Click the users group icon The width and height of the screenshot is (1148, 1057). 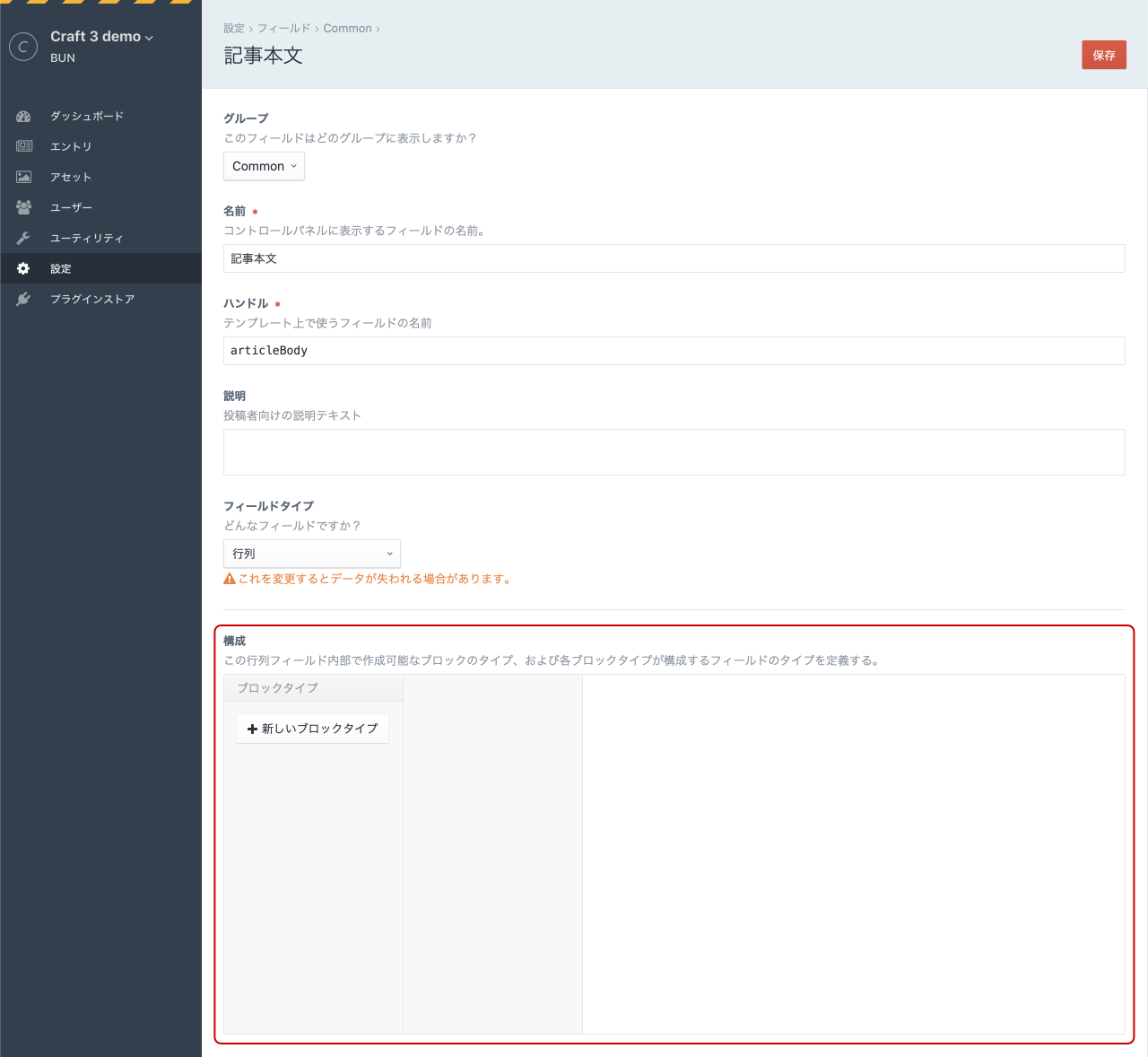(23, 207)
